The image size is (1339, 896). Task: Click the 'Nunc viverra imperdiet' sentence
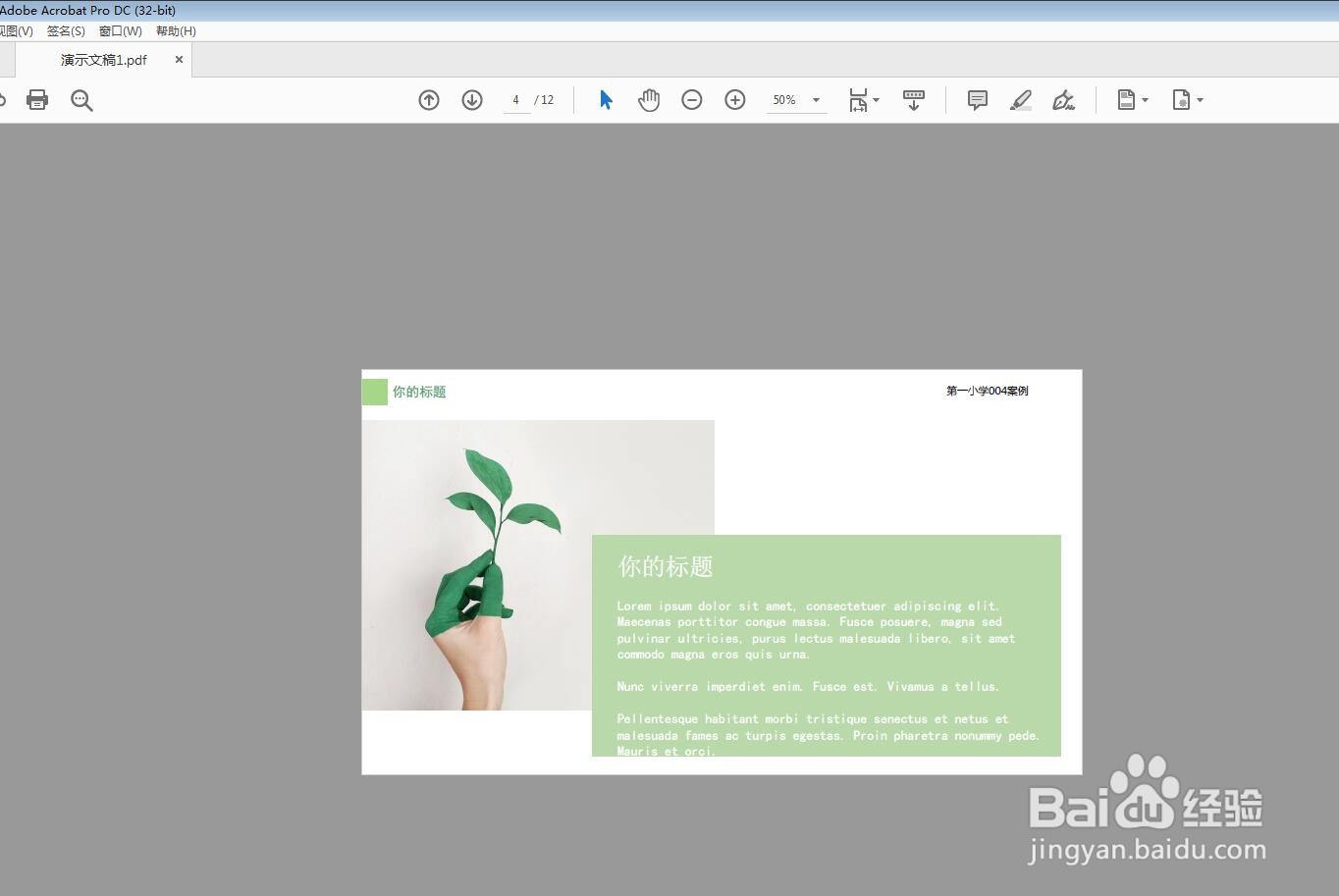(808, 687)
